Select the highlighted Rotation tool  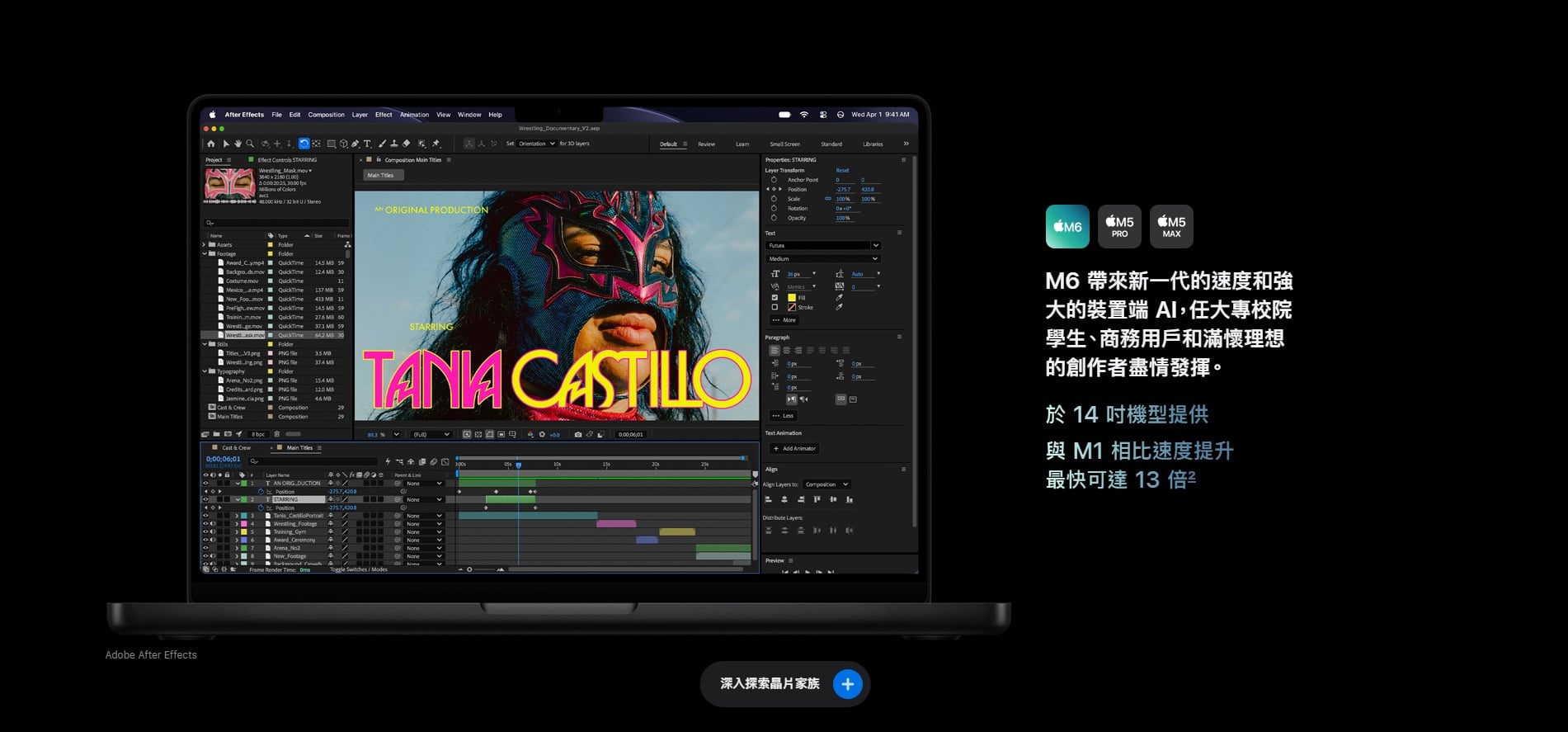304,144
